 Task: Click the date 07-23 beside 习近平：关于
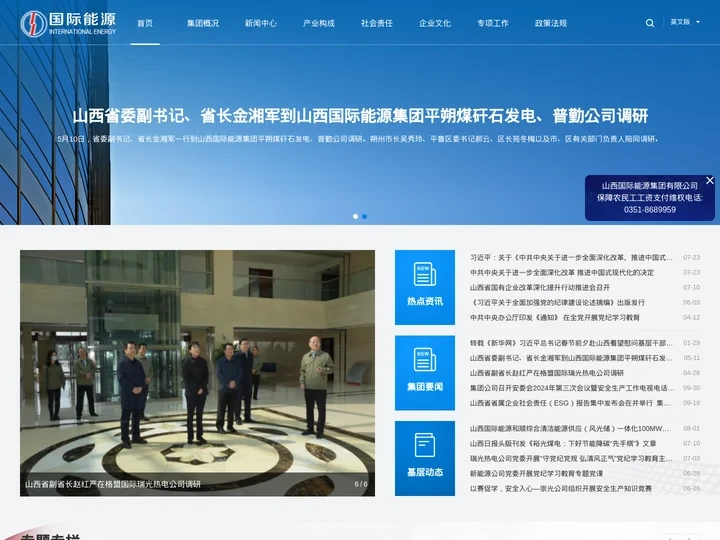(x=692, y=258)
